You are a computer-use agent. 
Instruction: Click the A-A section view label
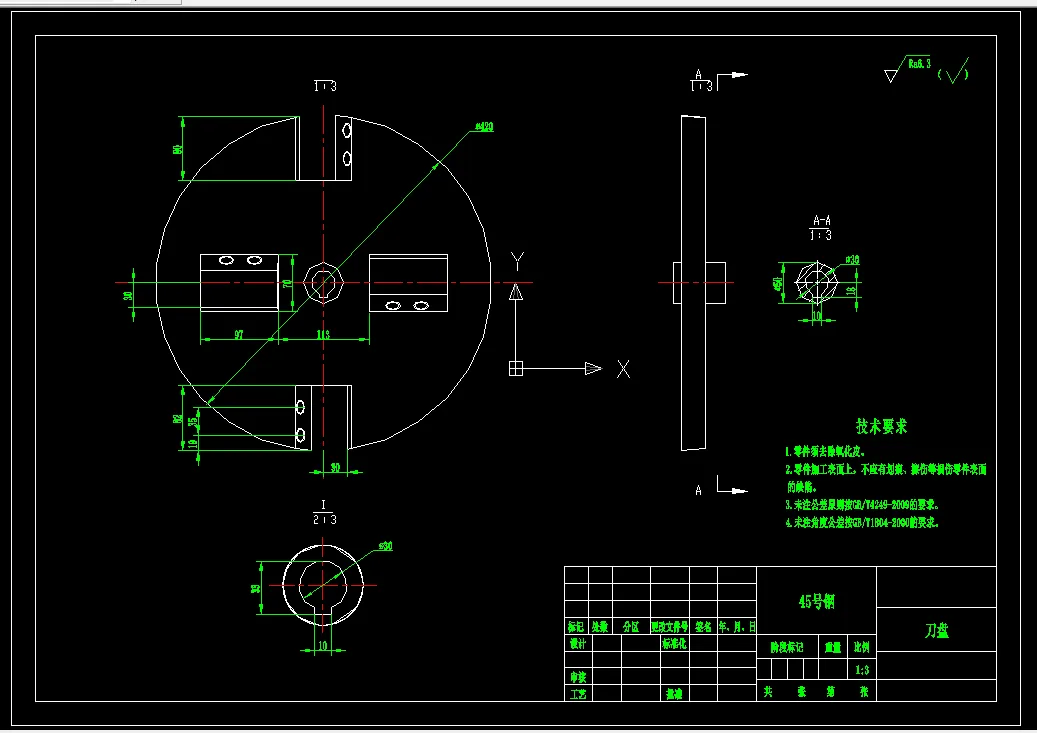click(821, 228)
